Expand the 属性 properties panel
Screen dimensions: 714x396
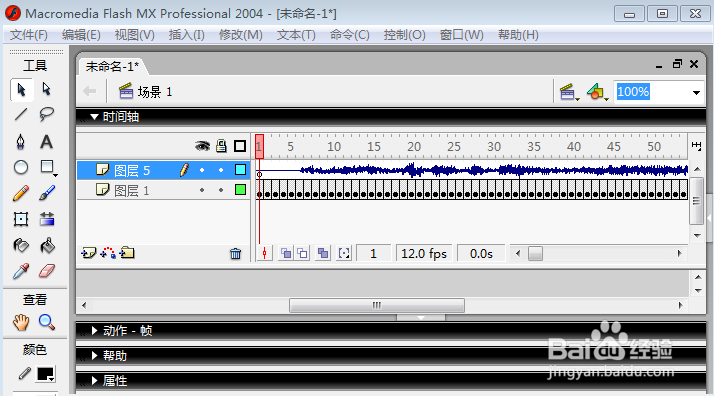[x=94, y=381]
